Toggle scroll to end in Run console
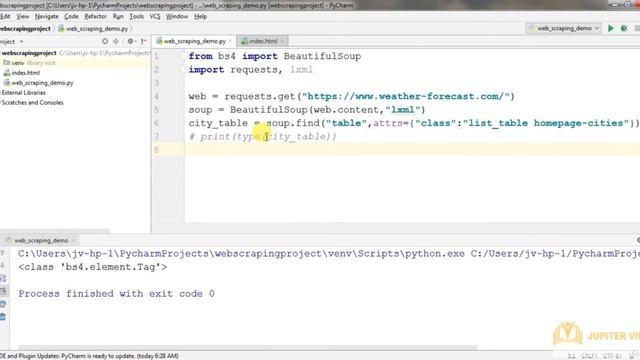640x360 pixels. click(x=3, y=291)
